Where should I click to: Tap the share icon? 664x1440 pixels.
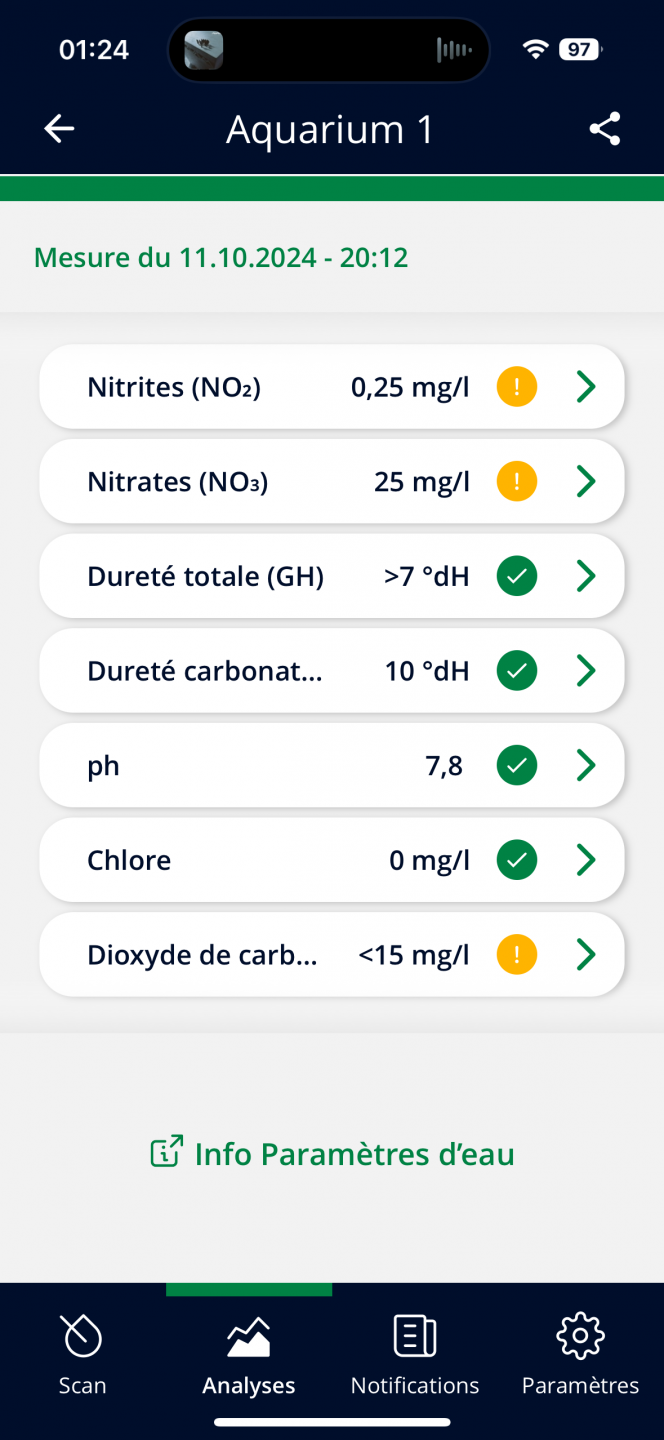point(605,129)
